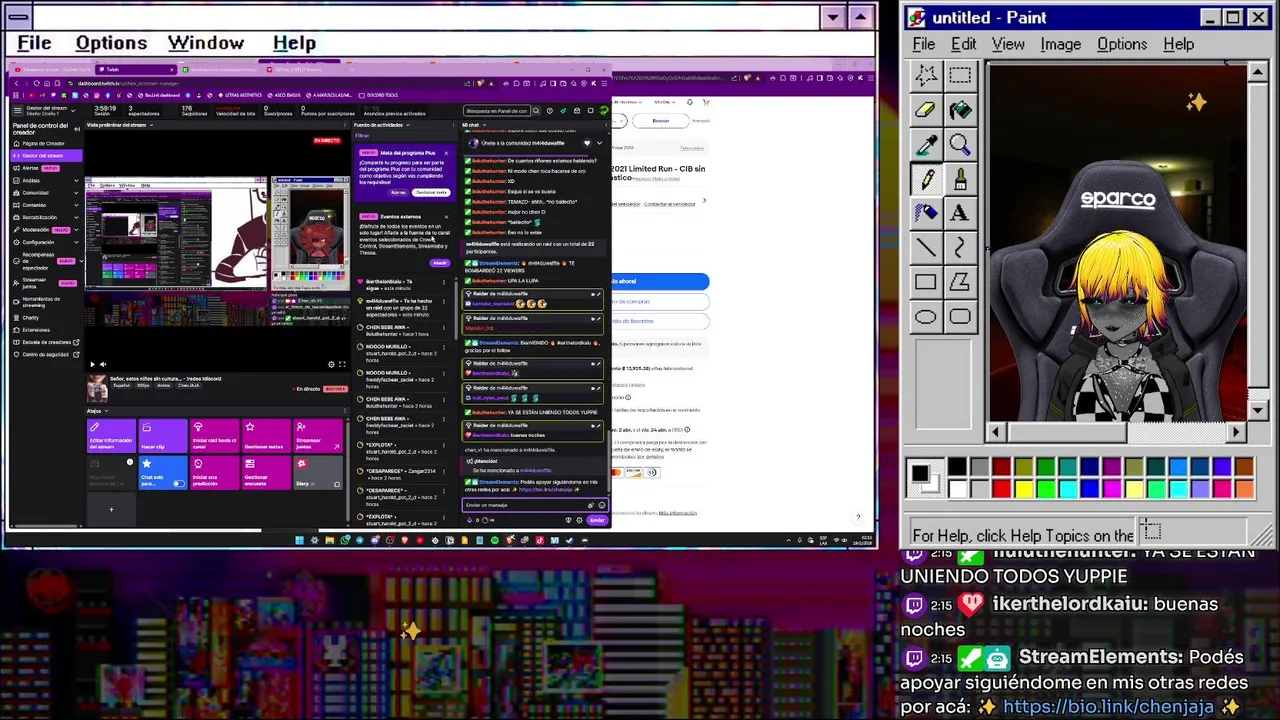
Task: Add a new shortcut with plus tile
Action: tap(111, 509)
